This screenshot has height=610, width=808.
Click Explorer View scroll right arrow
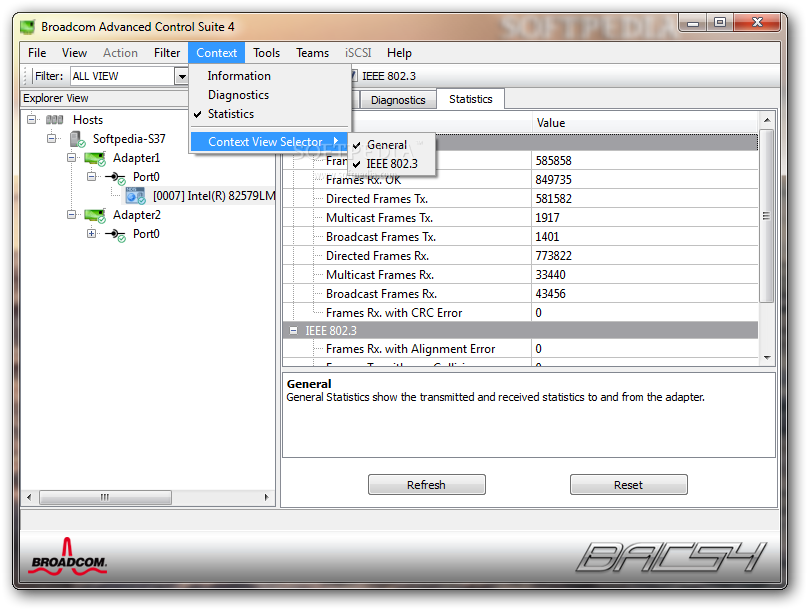266,497
